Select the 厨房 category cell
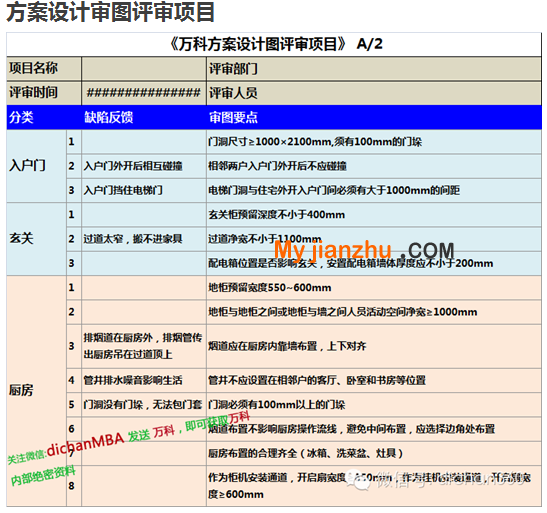Image resolution: width=547 pixels, height=513 pixels. (36, 391)
